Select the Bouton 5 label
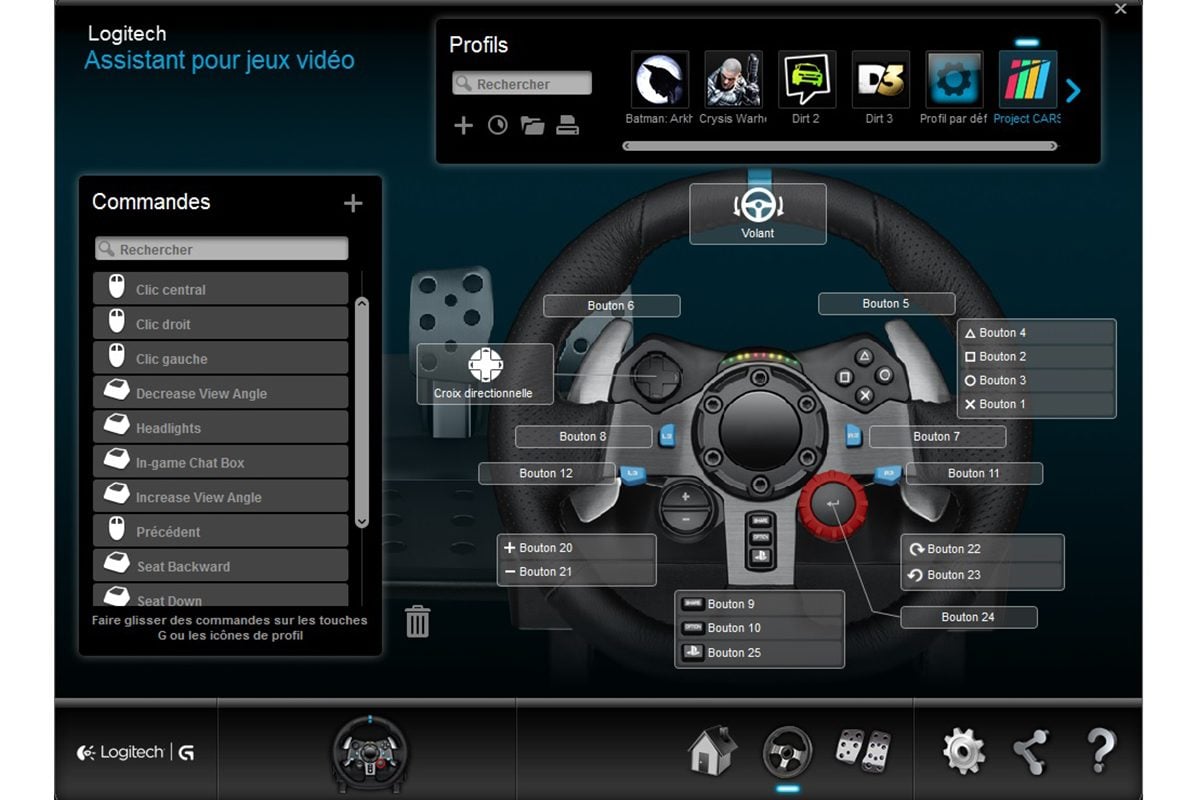The height and width of the screenshot is (800, 1200). point(887,304)
